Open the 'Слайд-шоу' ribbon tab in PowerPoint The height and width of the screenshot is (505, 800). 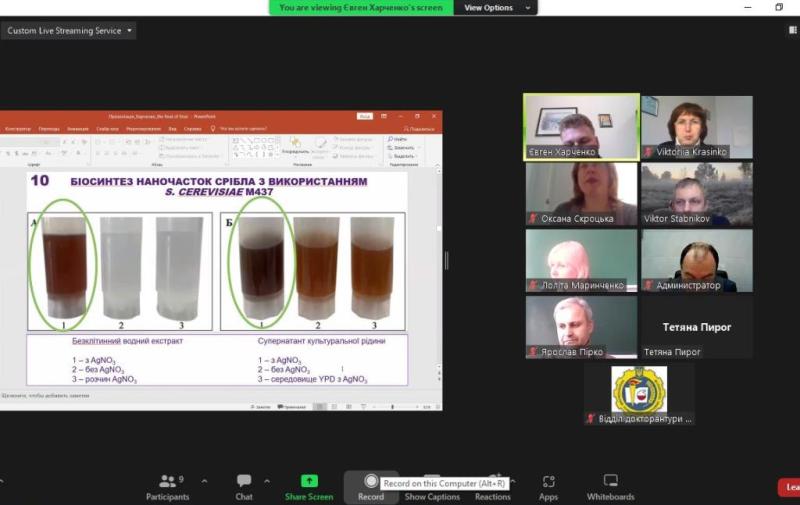click(x=108, y=129)
